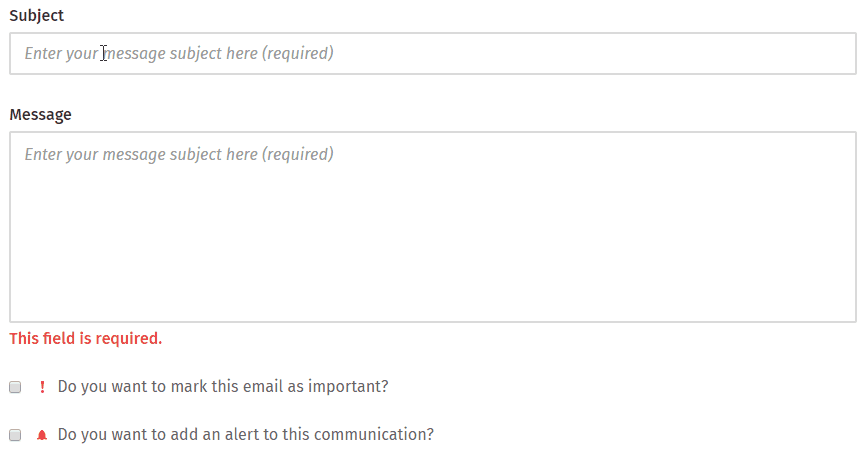Place cursor in empty middle of Message area
865x452 pixels.
coord(432,237)
